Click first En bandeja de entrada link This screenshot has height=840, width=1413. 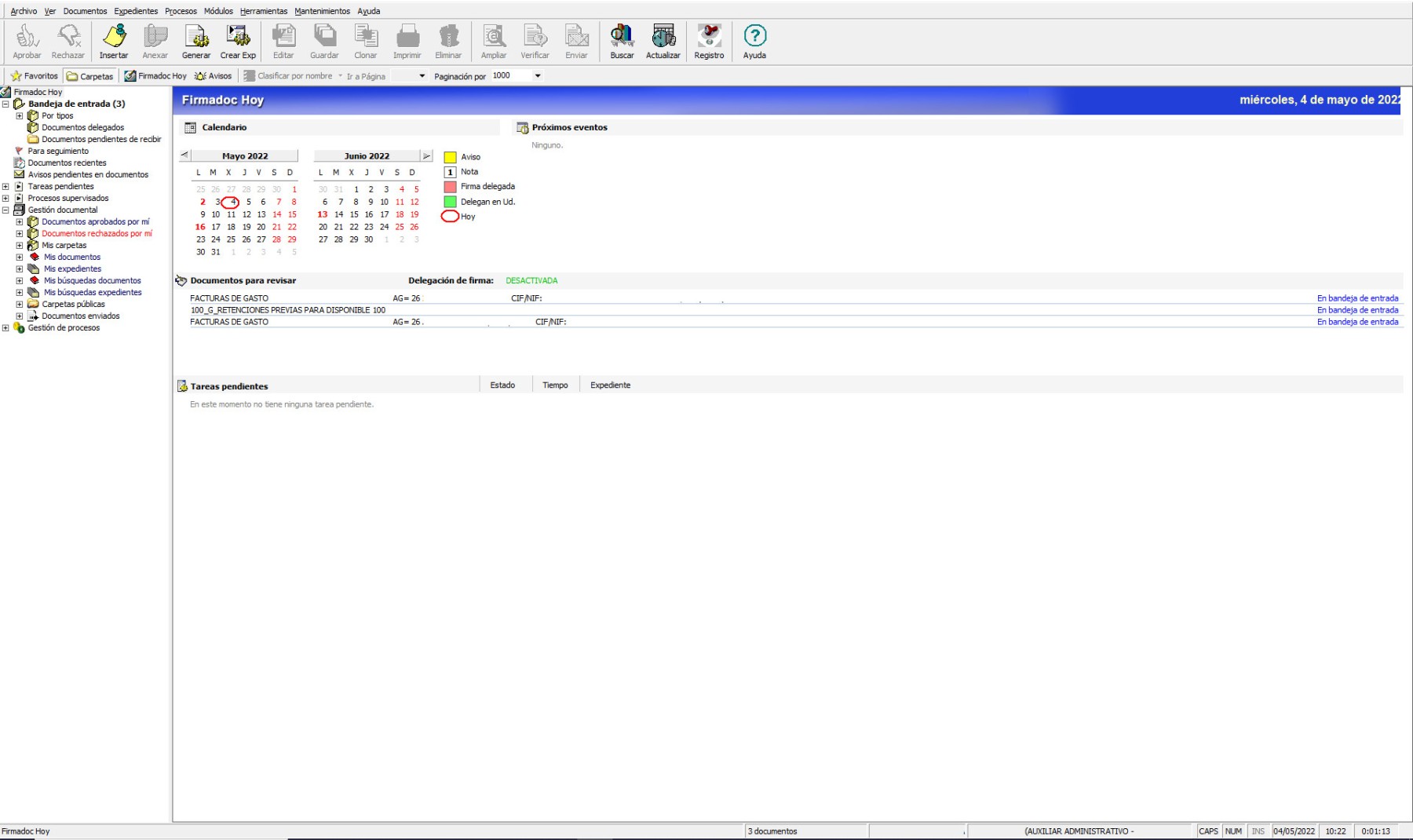pos(1357,298)
